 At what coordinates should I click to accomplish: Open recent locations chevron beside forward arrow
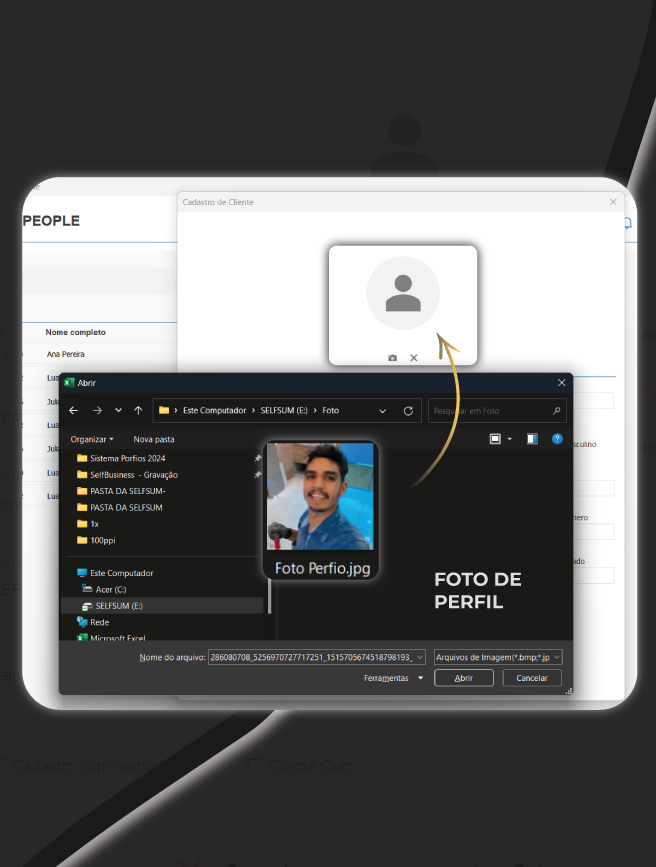pos(118,410)
